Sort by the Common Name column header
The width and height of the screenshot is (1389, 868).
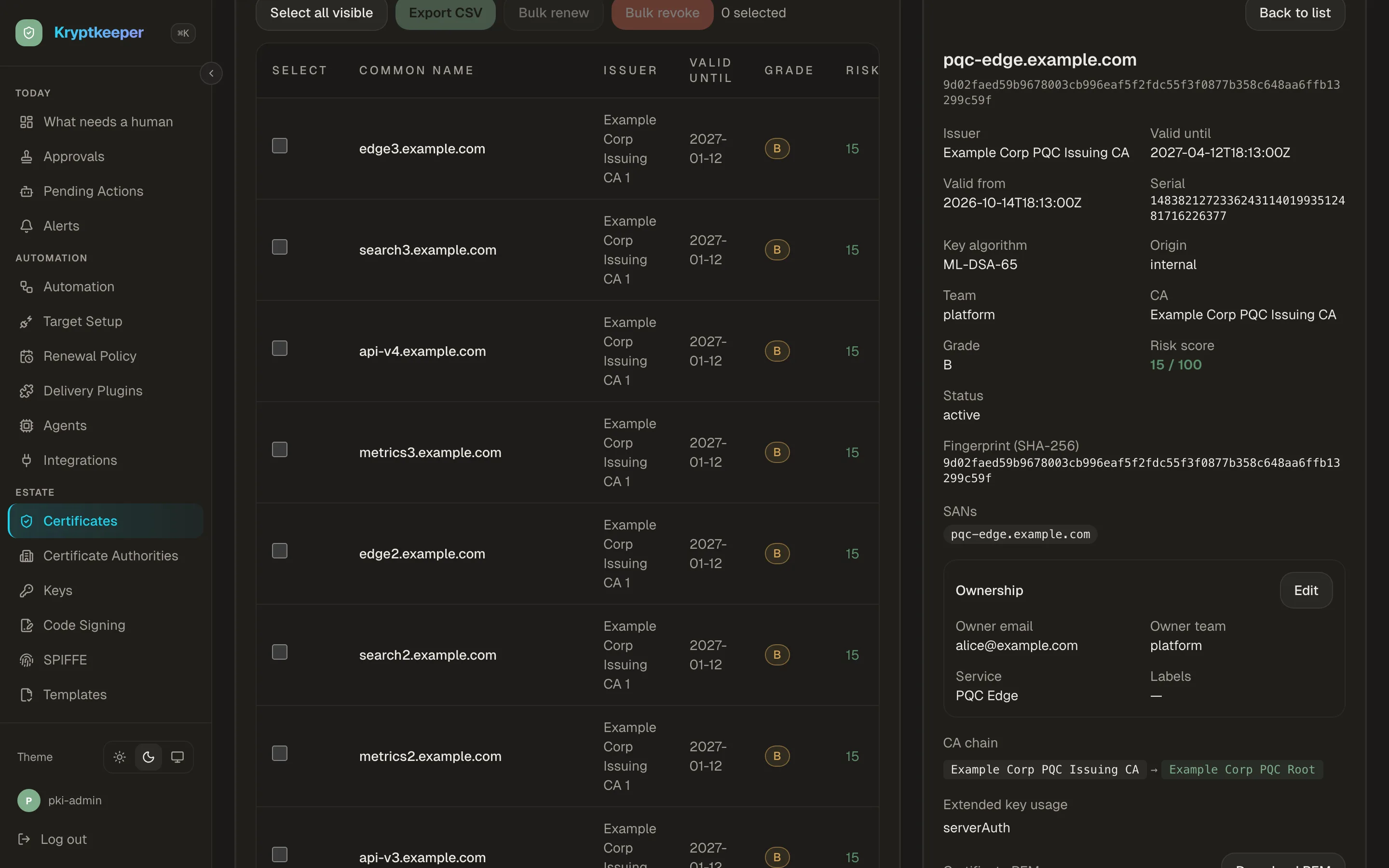point(416,70)
